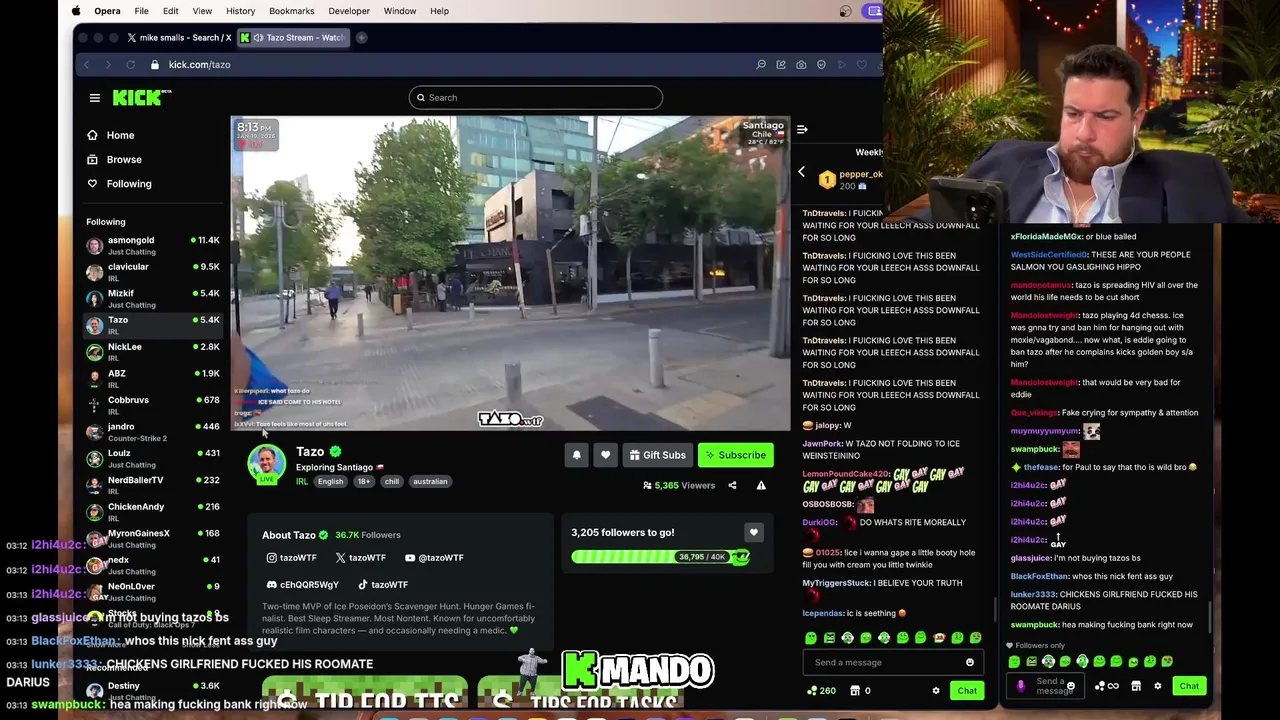Select clavicular in Following list

(152, 272)
